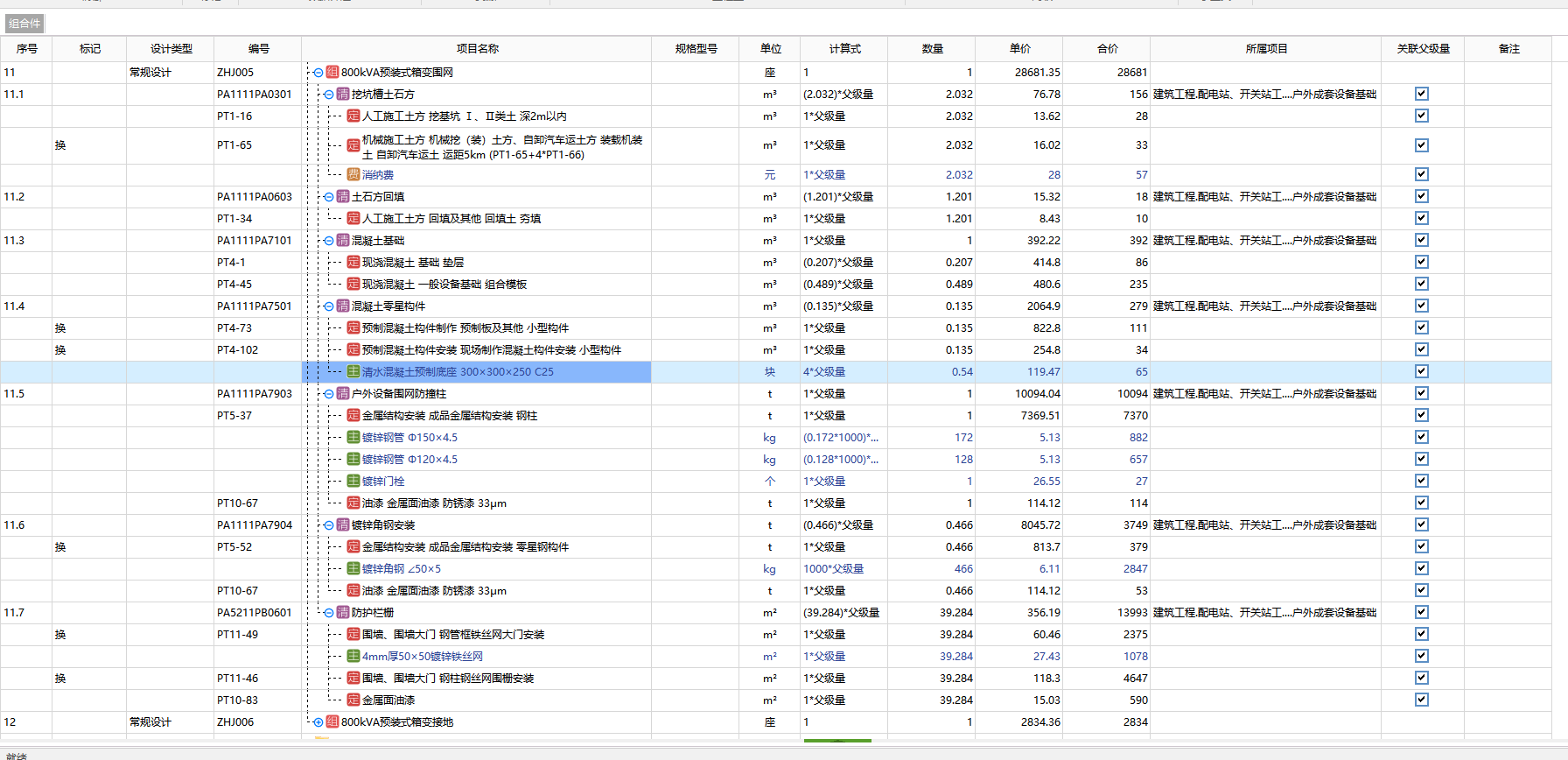
Task: Click the 组 icon beside 800kVA预装式箱变接地
Action: pos(332,722)
